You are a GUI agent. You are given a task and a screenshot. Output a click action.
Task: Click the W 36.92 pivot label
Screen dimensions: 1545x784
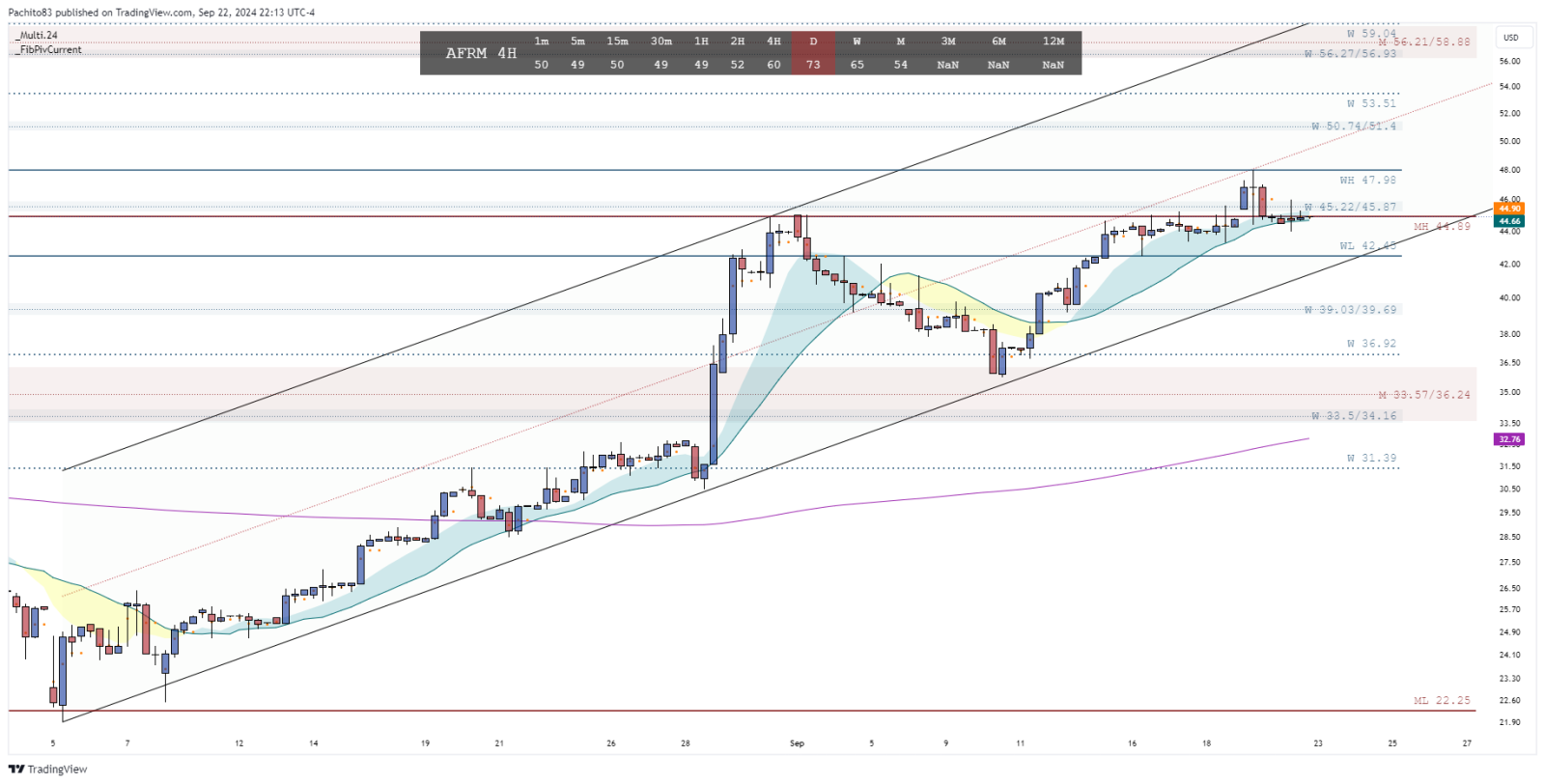1372,344
